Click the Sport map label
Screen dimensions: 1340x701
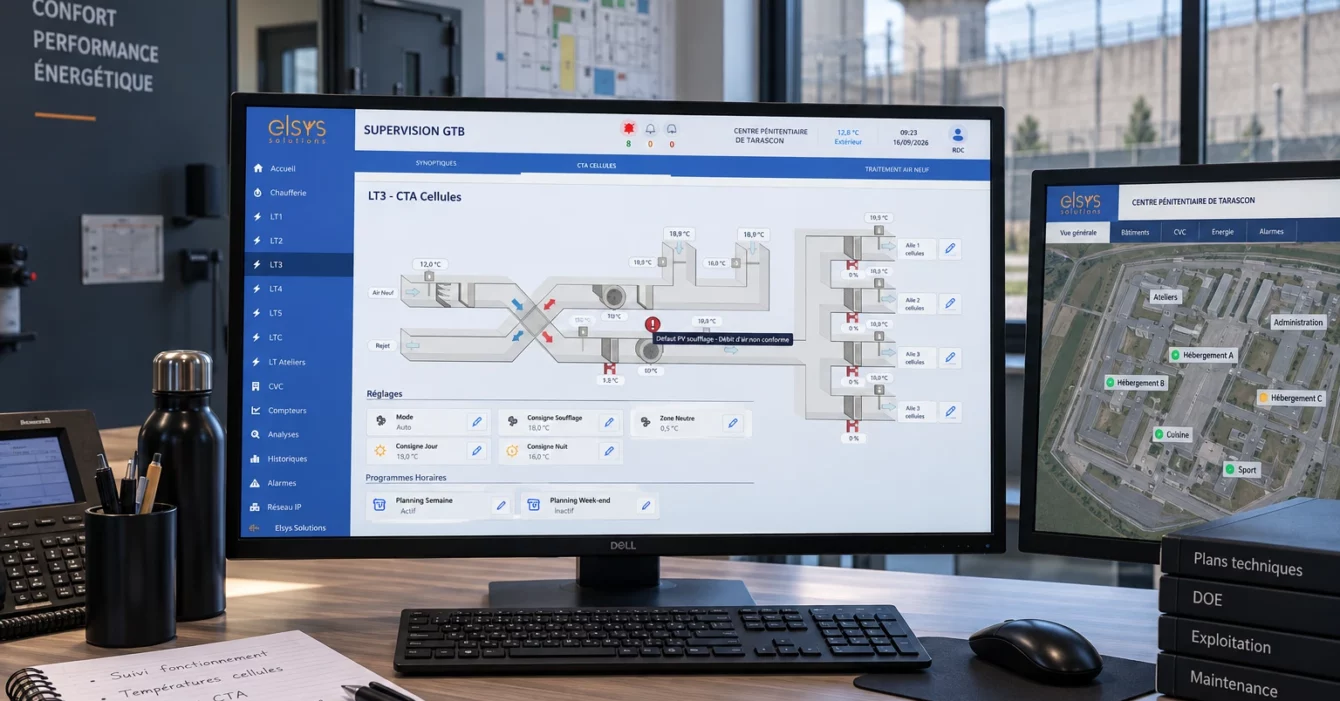1242,469
